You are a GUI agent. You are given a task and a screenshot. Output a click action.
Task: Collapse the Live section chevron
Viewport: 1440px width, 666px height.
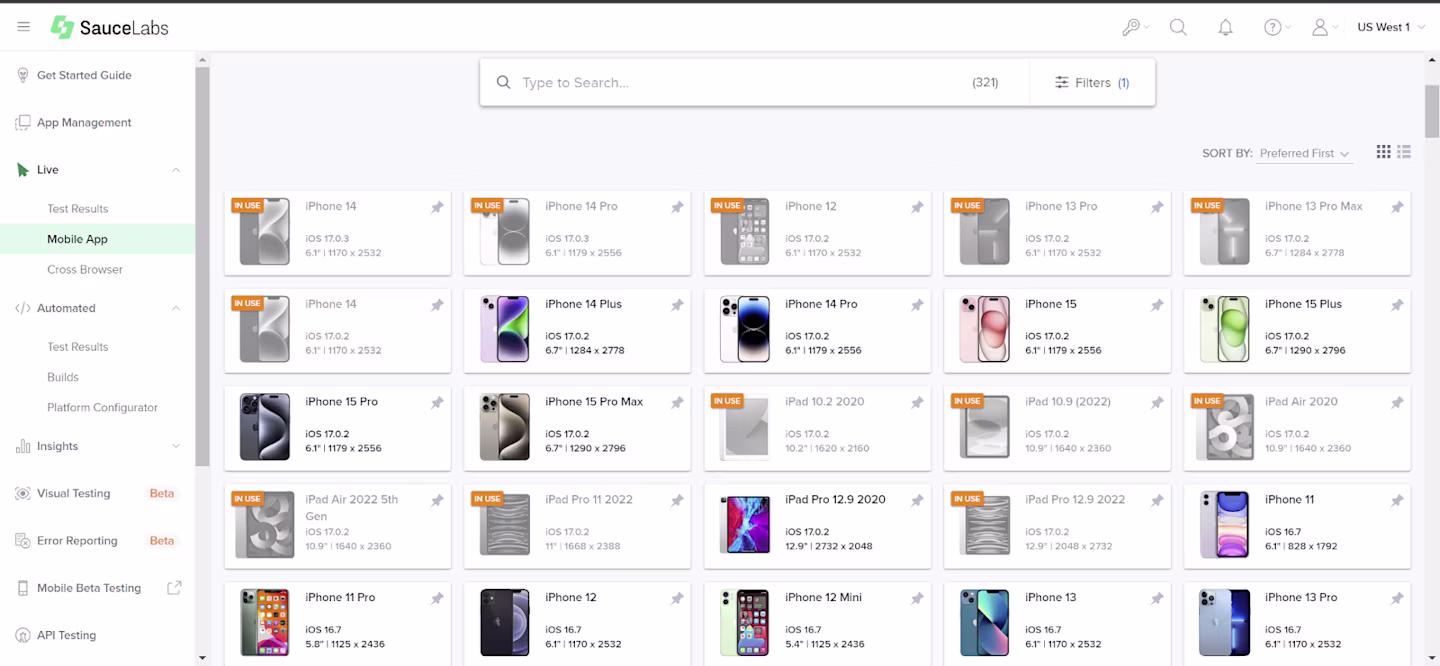[x=176, y=170]
